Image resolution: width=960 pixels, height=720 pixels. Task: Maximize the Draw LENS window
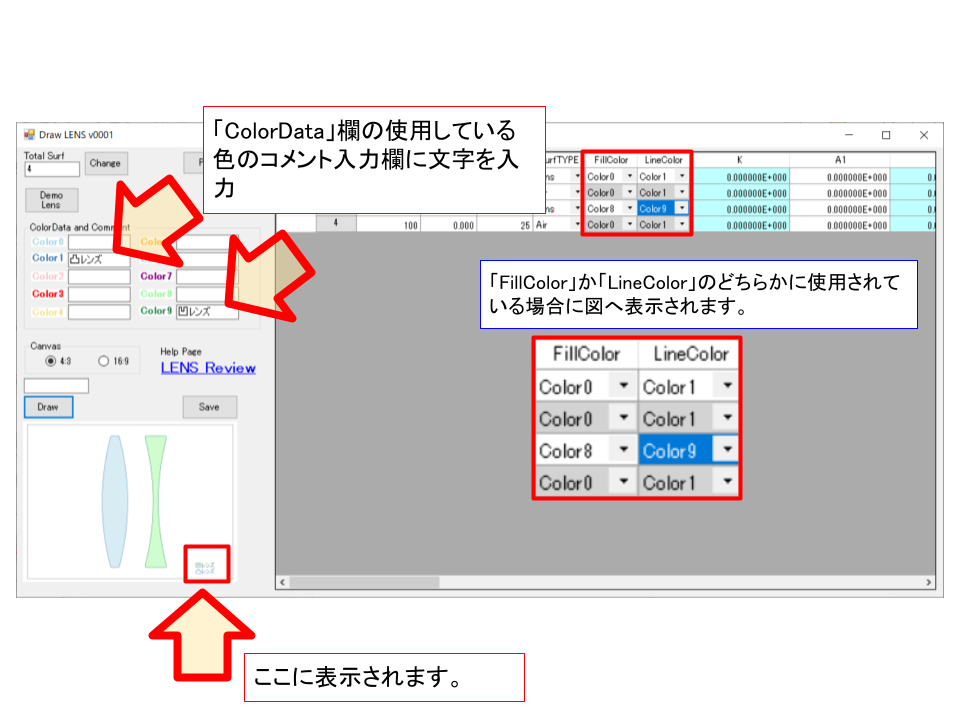886,135
